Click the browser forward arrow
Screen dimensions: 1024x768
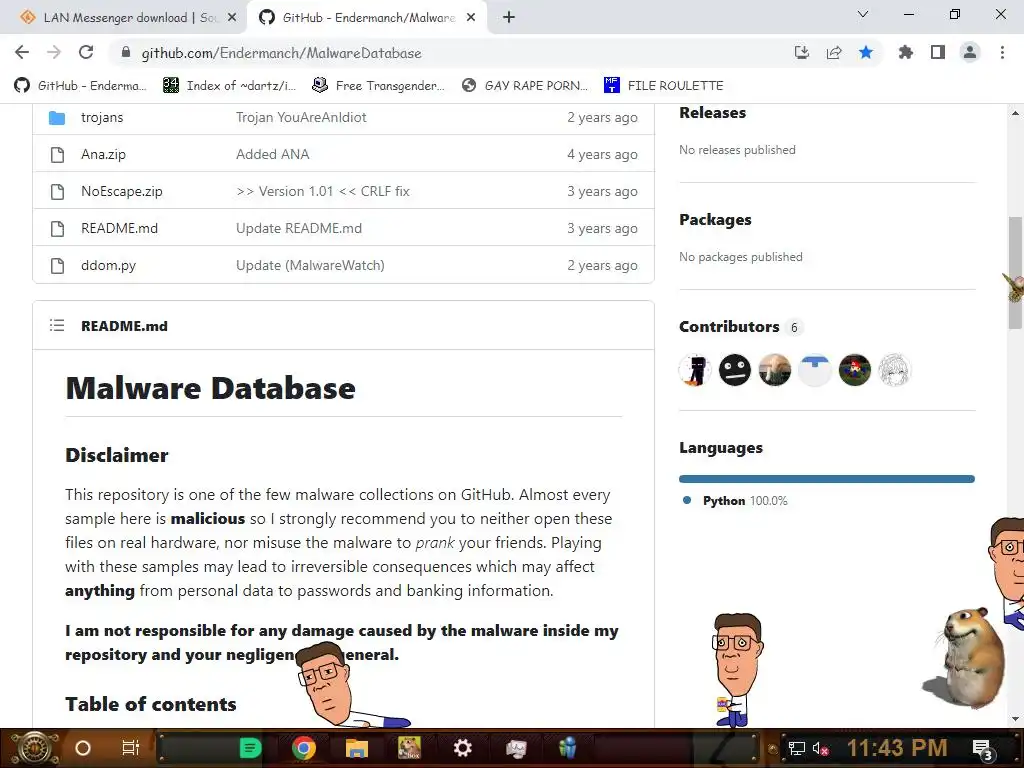[54, 52]
